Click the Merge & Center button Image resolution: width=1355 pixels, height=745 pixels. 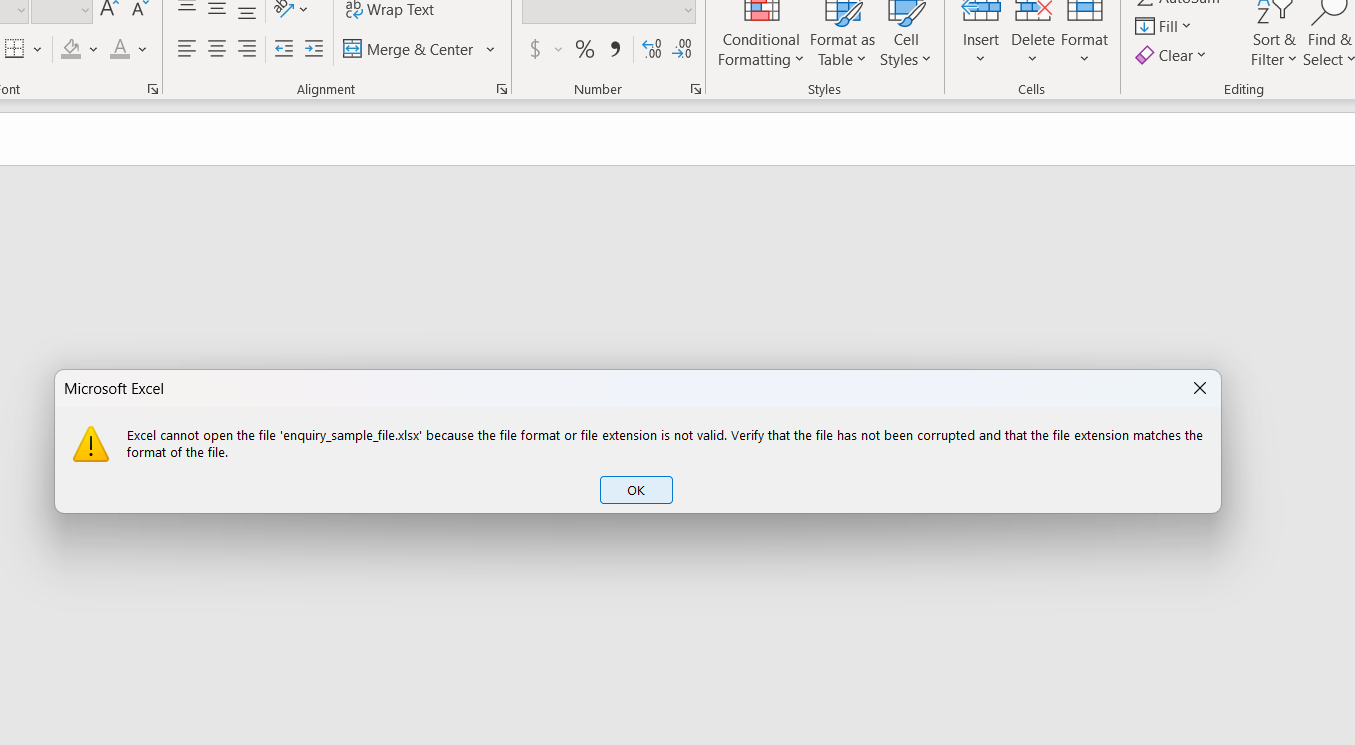[409, 49]
